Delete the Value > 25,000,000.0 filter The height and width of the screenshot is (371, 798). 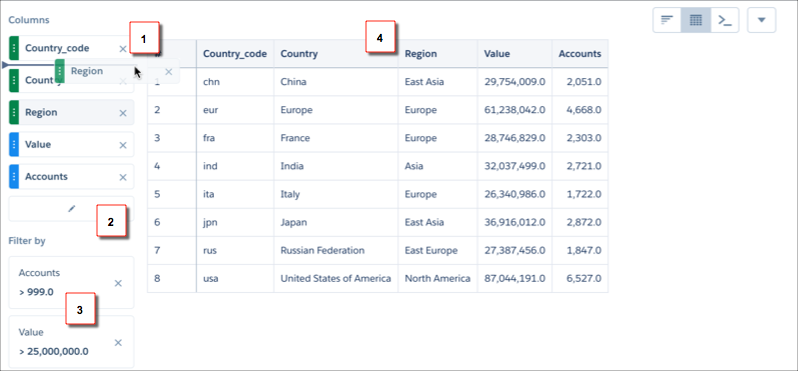click(118, 343)
